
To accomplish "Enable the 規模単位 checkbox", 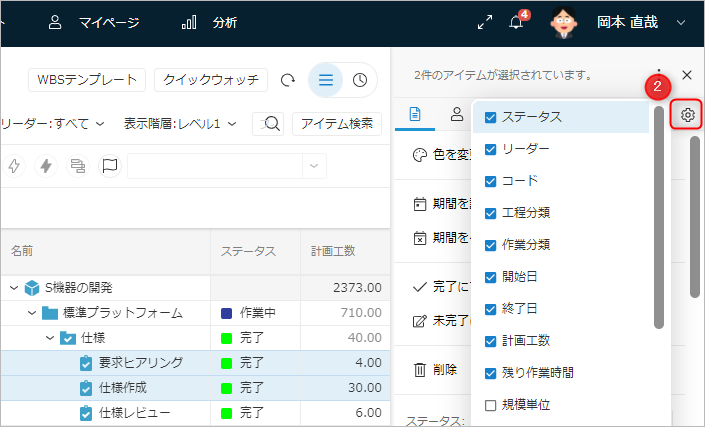I will click(490, 405).
